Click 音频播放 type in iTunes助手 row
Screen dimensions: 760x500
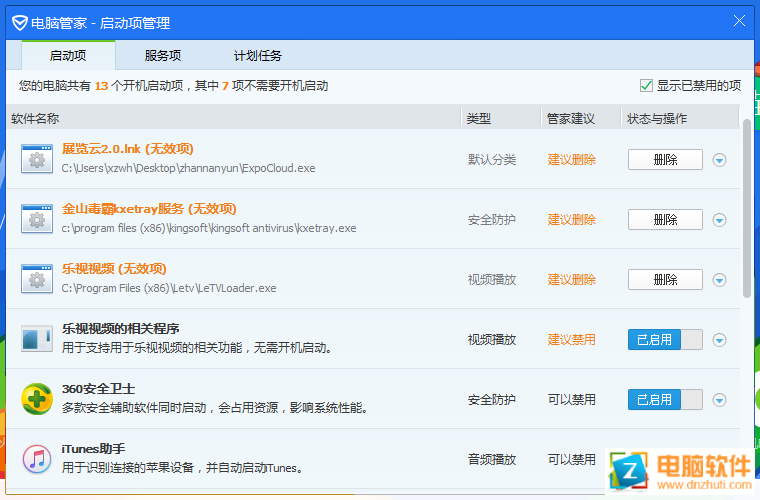click(491, 459)
